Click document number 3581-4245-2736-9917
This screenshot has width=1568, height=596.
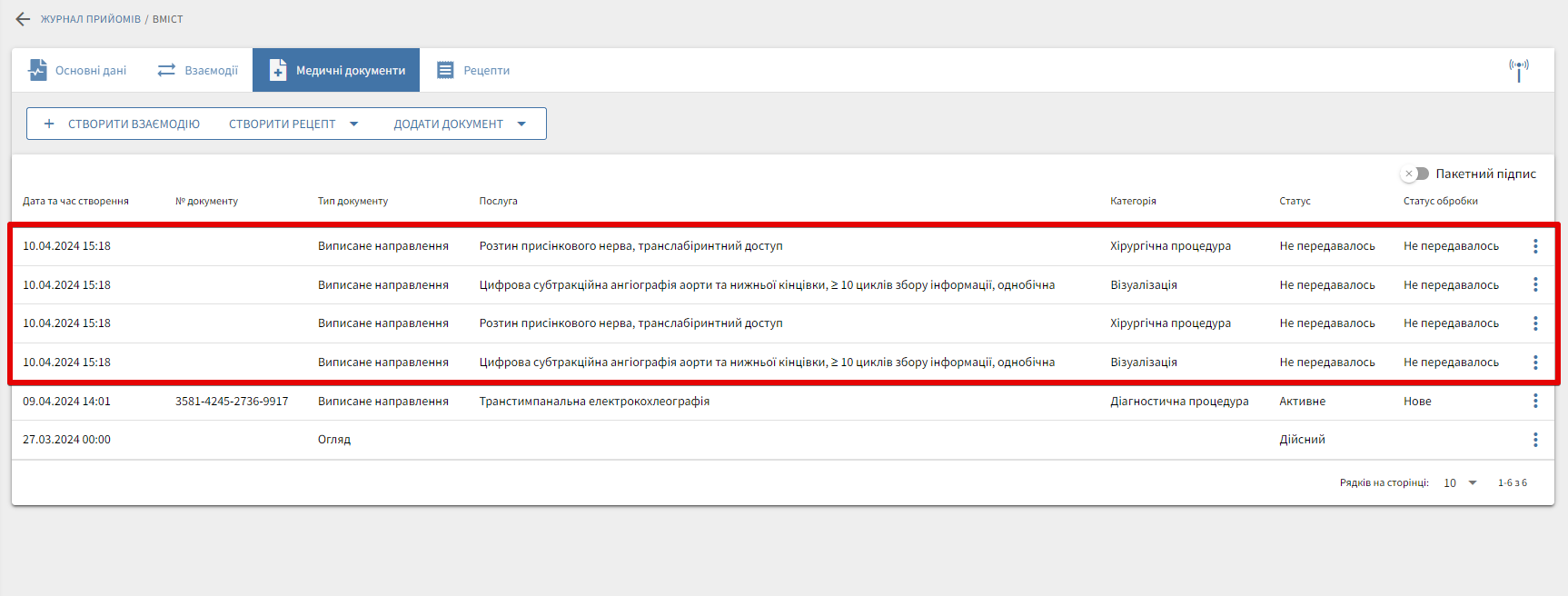point(232,401)
